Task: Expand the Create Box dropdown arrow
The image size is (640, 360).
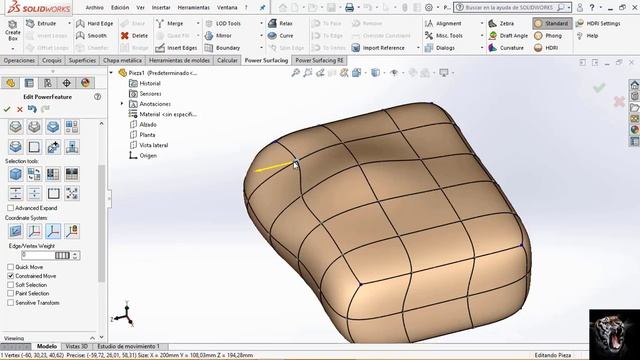Action: point(13,49)
